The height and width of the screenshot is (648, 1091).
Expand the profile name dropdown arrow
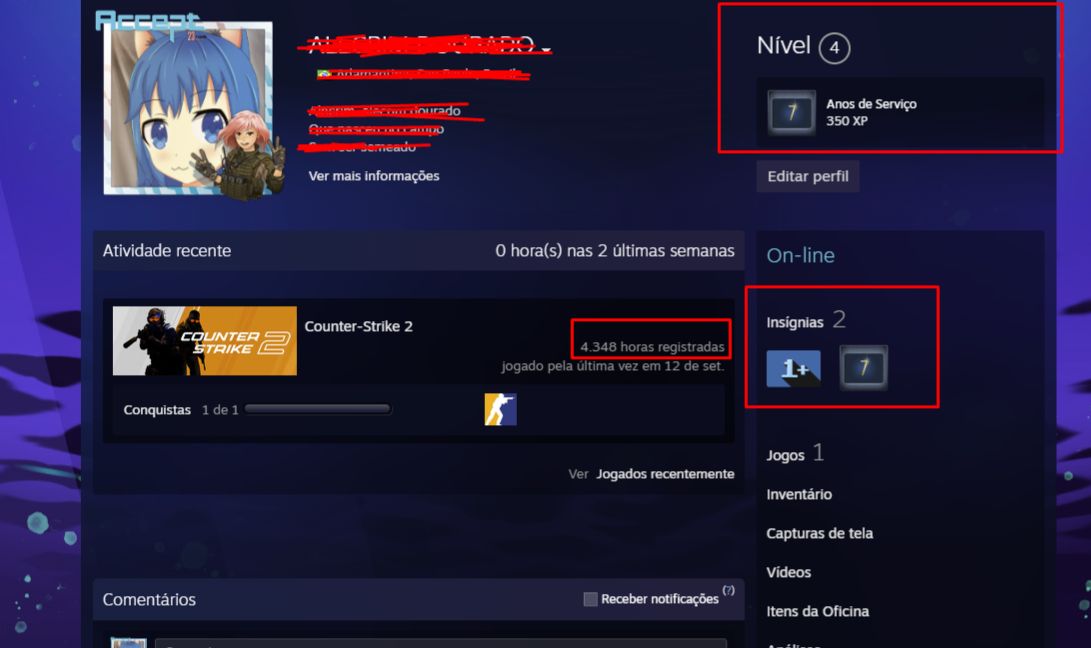pos(546,49)
